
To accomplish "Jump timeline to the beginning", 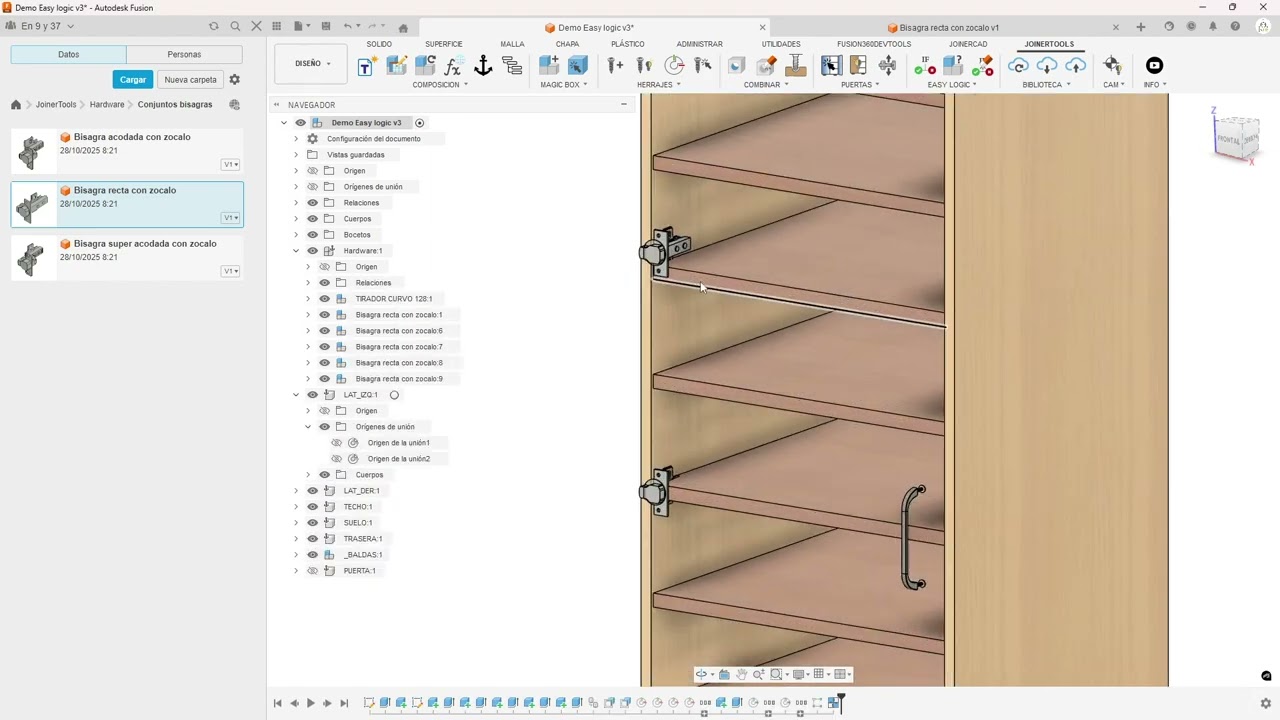I will point(278,703).
